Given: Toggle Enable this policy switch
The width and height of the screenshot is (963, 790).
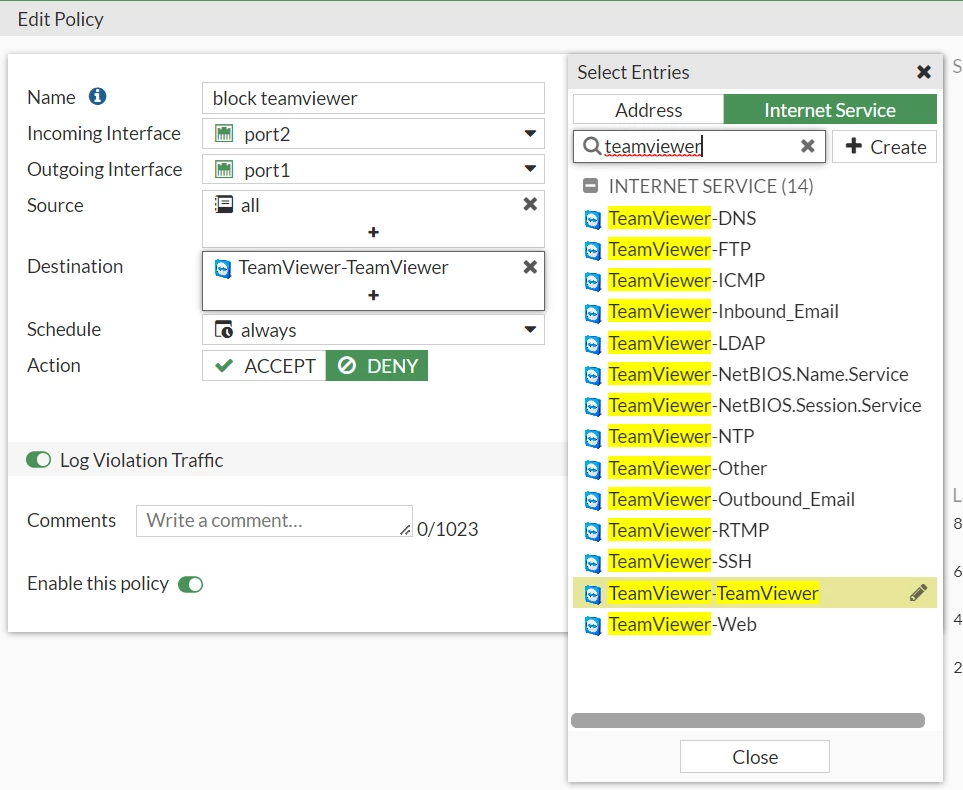Looking at the screenshot, I should [x=190, y=584].
